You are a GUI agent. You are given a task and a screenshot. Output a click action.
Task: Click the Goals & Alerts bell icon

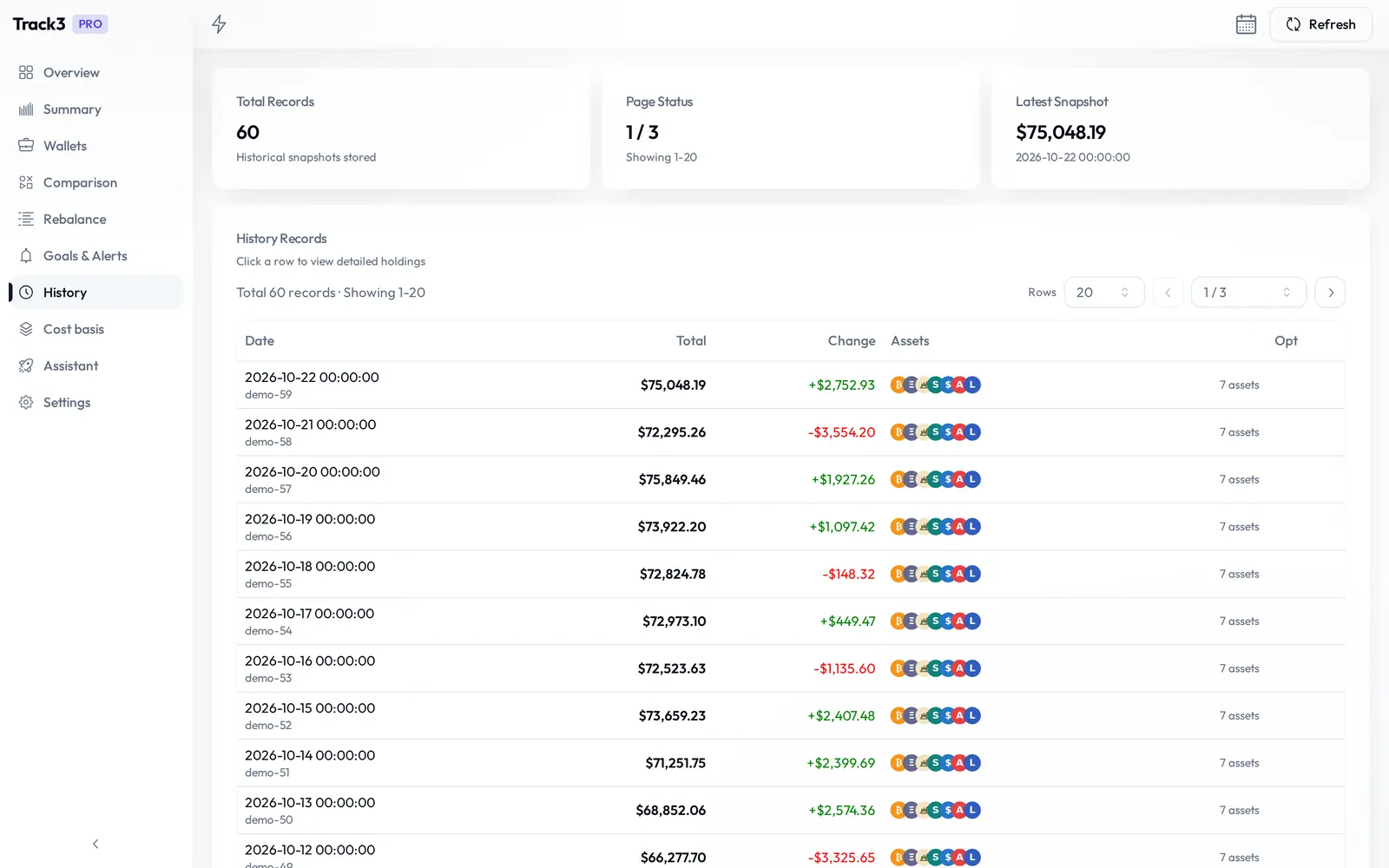point(26,256)
